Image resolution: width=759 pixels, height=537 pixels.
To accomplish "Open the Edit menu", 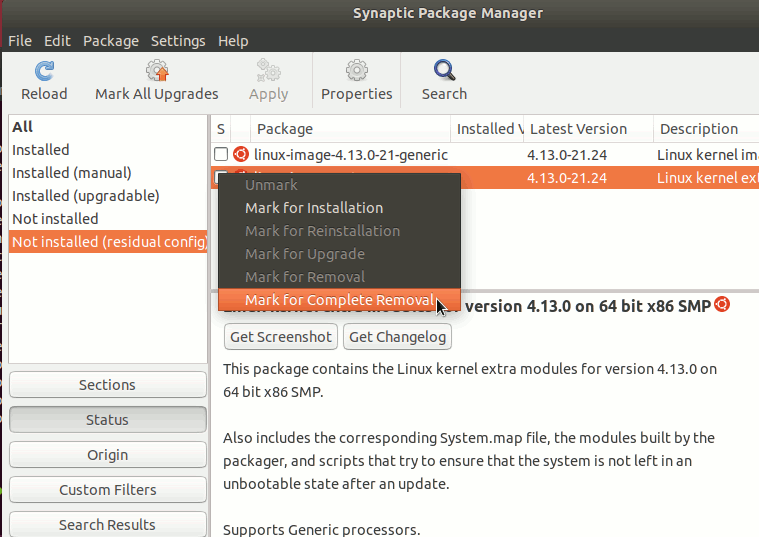I will tap(57, 41).
